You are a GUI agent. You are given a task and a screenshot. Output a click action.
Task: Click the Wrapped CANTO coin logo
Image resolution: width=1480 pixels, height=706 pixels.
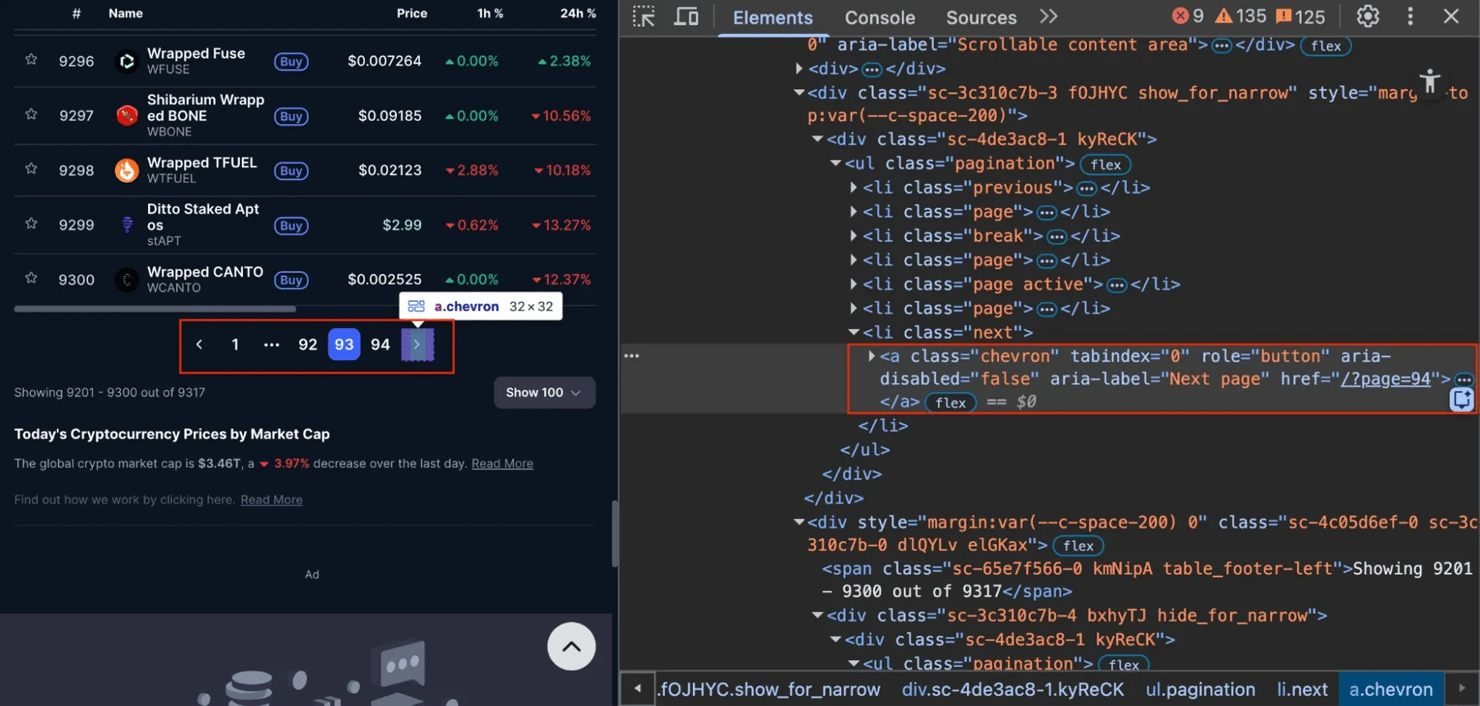click(127, 280)
